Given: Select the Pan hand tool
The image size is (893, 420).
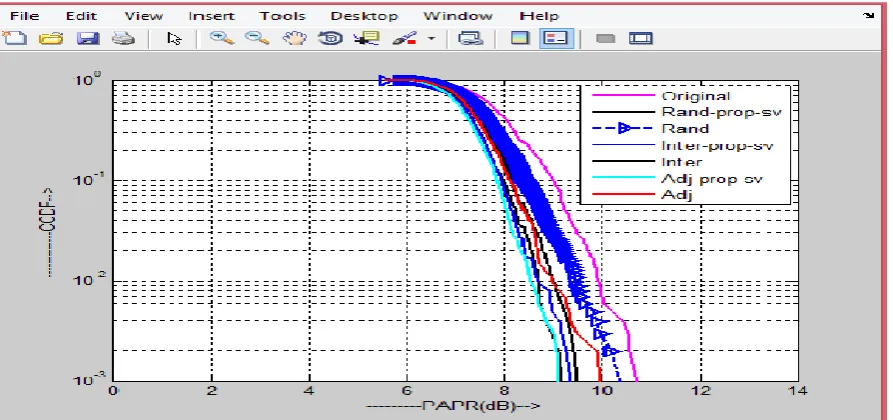Looking at the screenshot, I should tap(294, 38).
